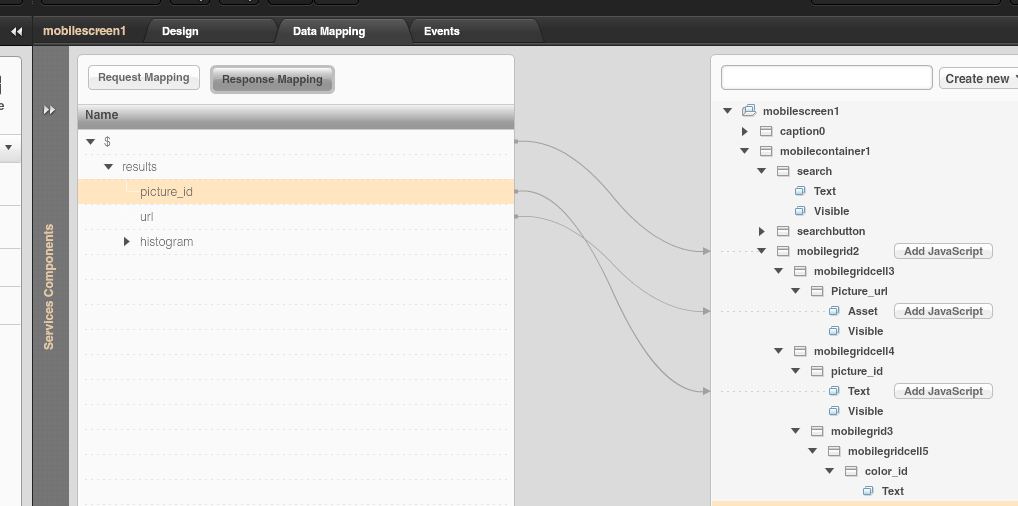The width and height of the screenshot is (1018, 506).
Task: Select the url row in mapping list
Action: click(146, 217)
